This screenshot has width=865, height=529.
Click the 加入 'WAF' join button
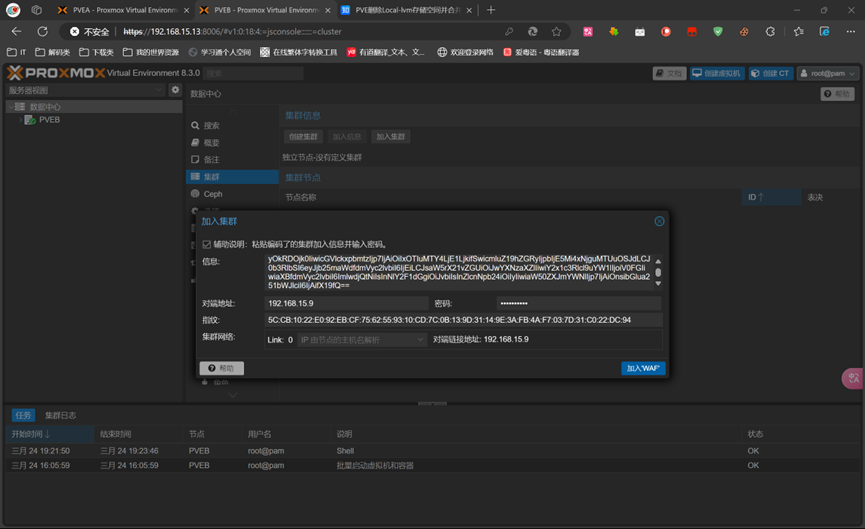643,368
